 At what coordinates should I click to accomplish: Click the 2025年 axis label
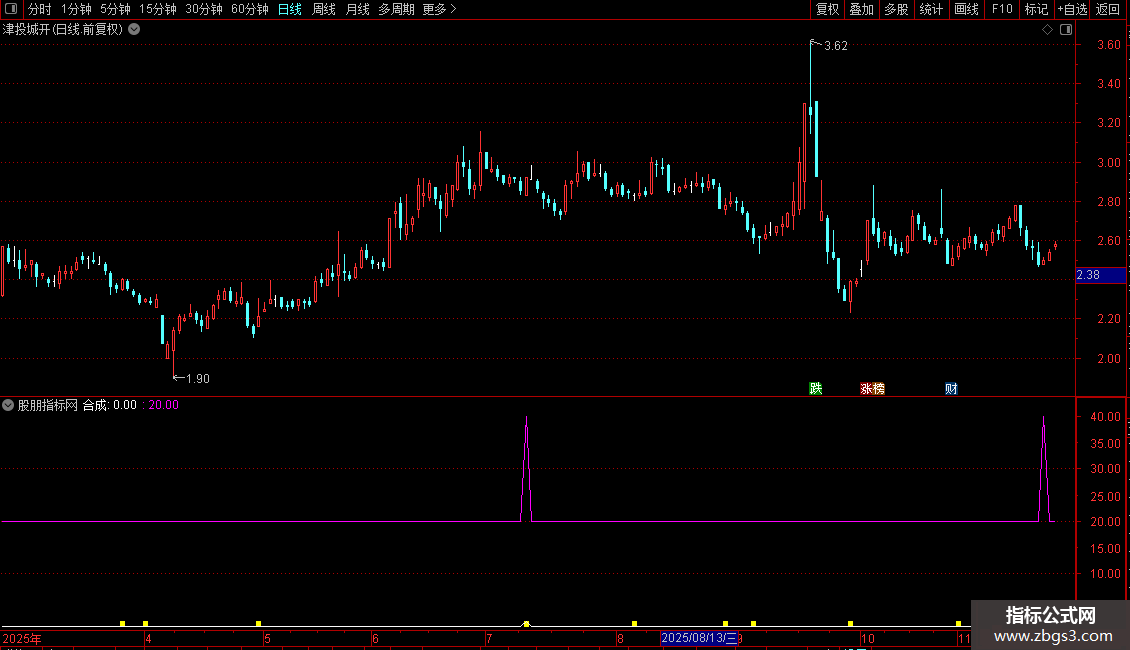click(x=22, y=638)
